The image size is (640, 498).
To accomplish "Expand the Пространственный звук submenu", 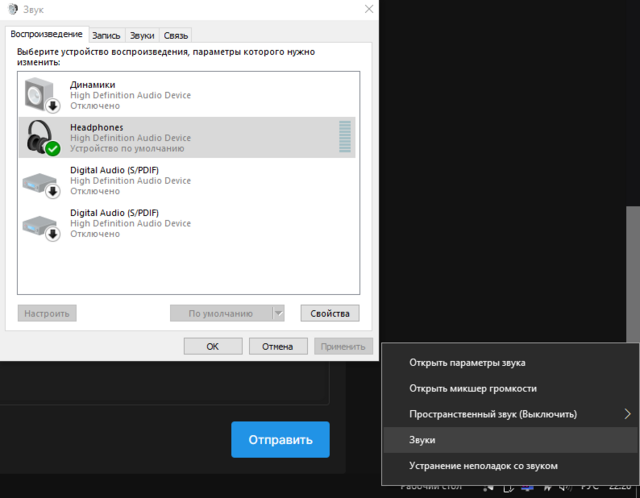I will [x=628, y=414].
